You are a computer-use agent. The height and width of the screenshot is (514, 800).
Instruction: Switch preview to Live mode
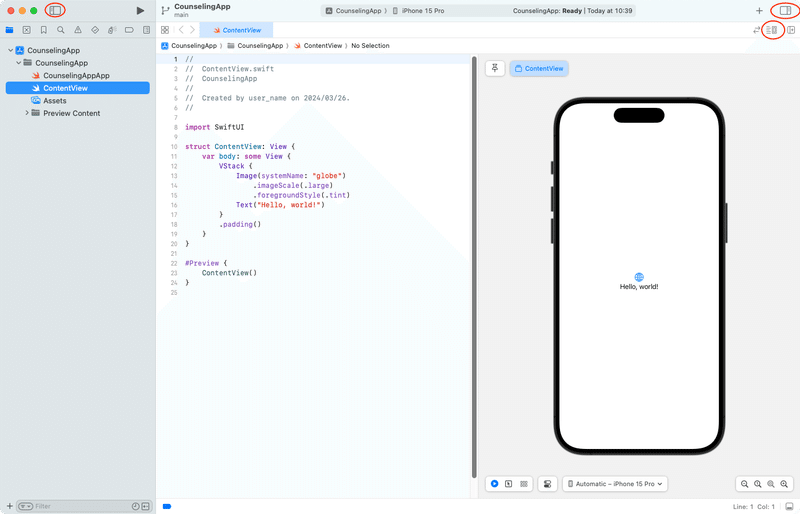click(x=494, y=483)
